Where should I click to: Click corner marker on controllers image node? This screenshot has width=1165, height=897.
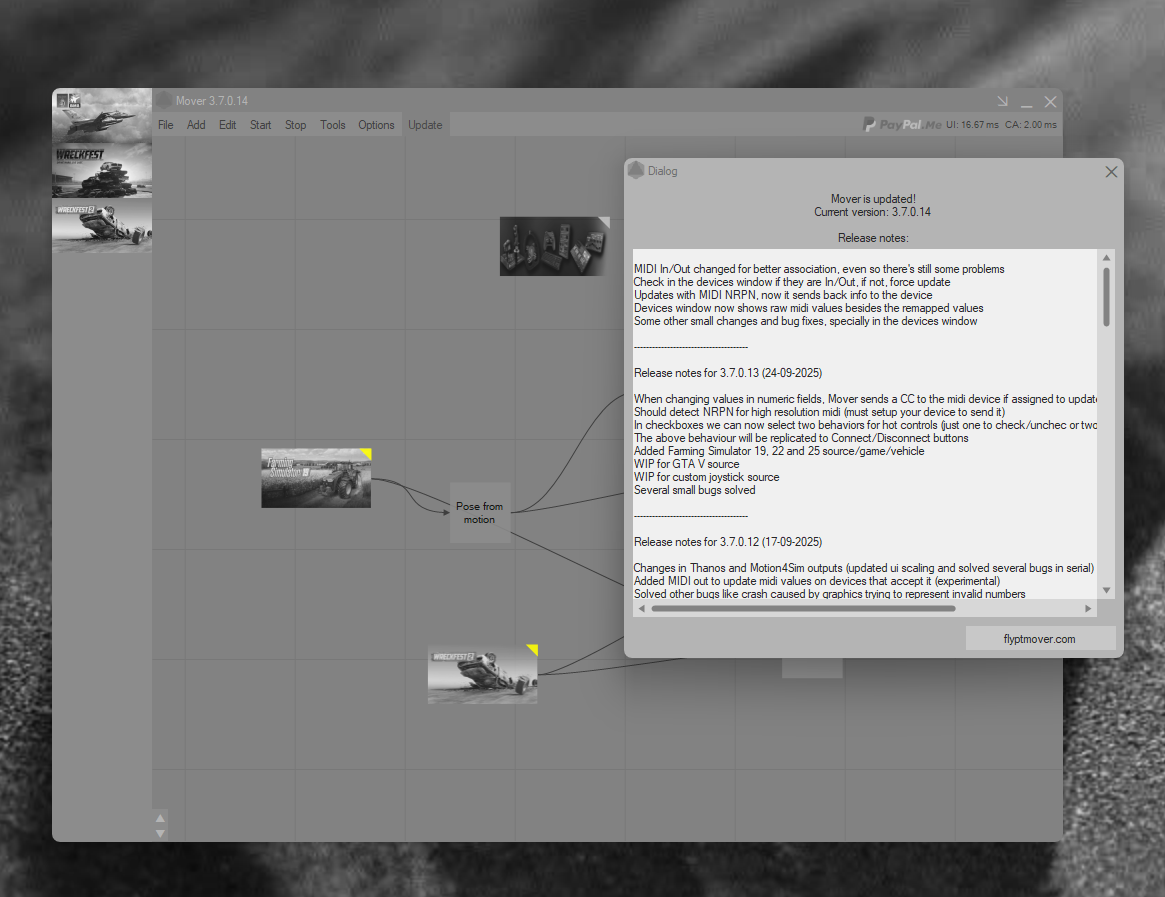pos(605,221)
